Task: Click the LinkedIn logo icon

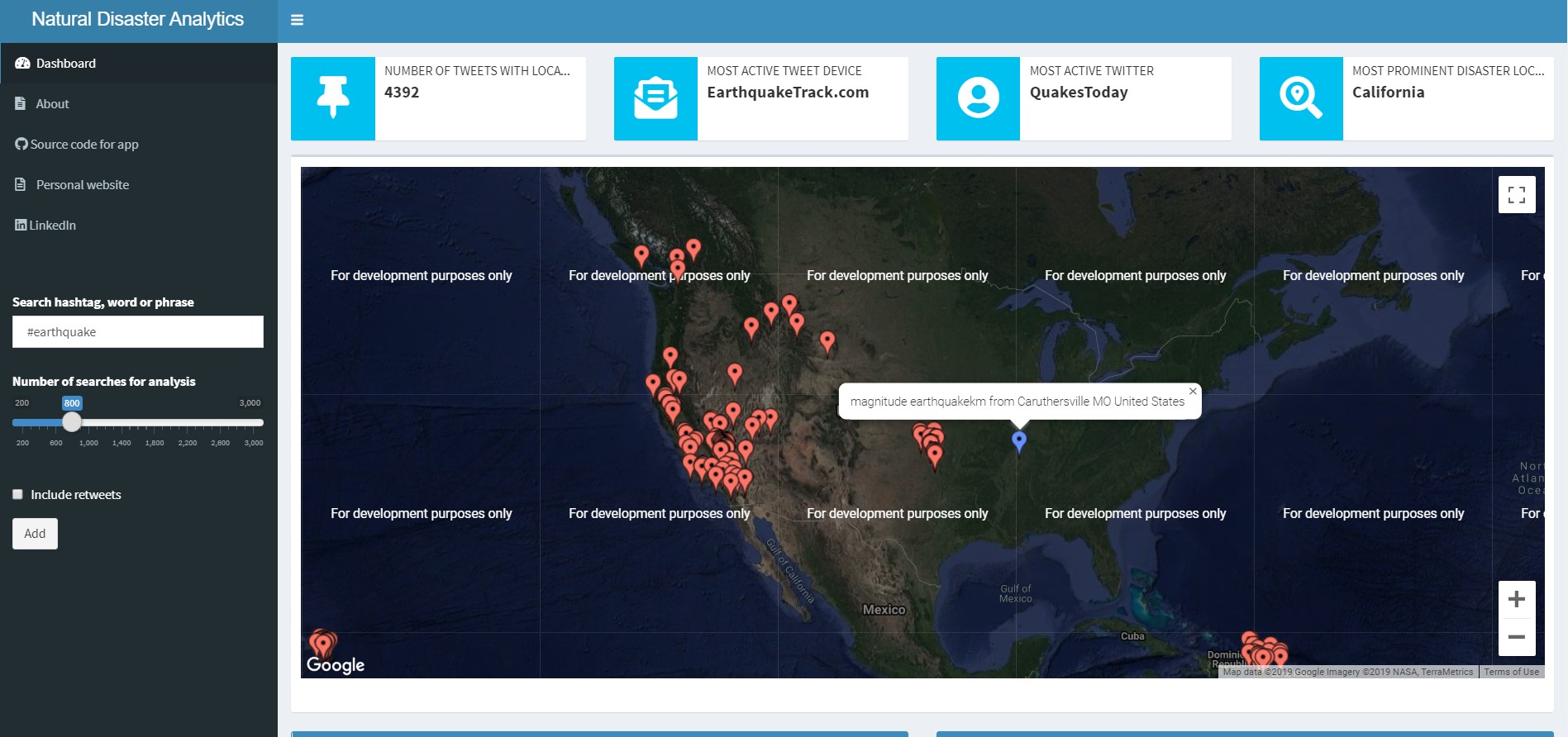Action: [x=21, y=225]
